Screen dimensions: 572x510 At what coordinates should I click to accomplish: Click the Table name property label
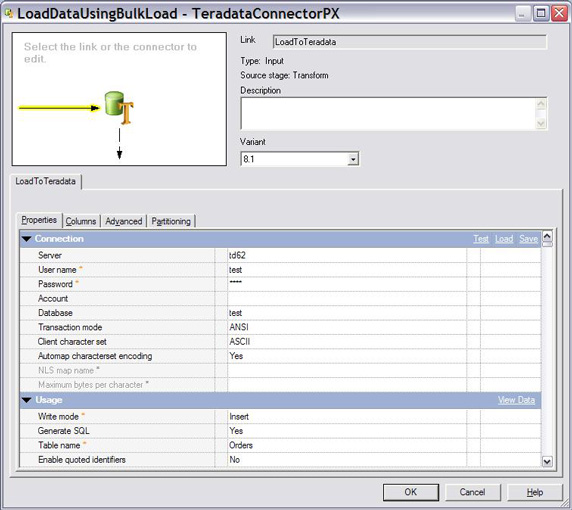pyautogui.click(x=59, y=445)
